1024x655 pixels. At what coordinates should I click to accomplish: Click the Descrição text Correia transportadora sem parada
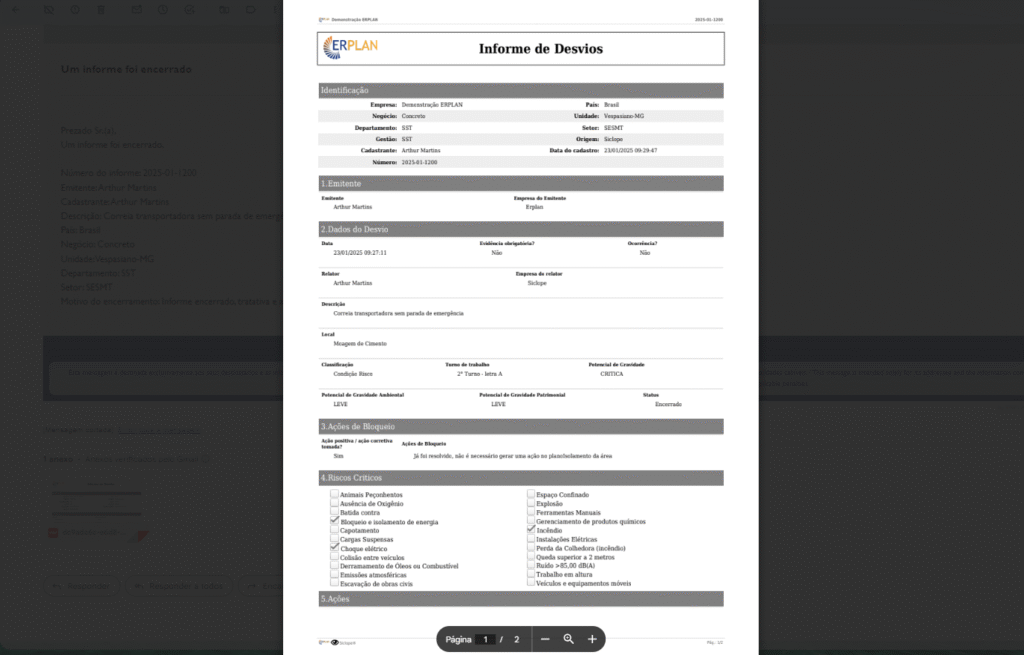tap(398, 313)
